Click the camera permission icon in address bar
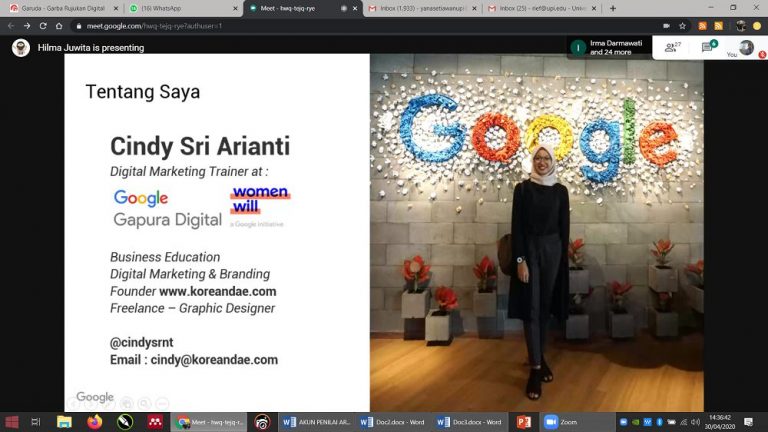This screenshot has height=432, width=768. point(666,26)
